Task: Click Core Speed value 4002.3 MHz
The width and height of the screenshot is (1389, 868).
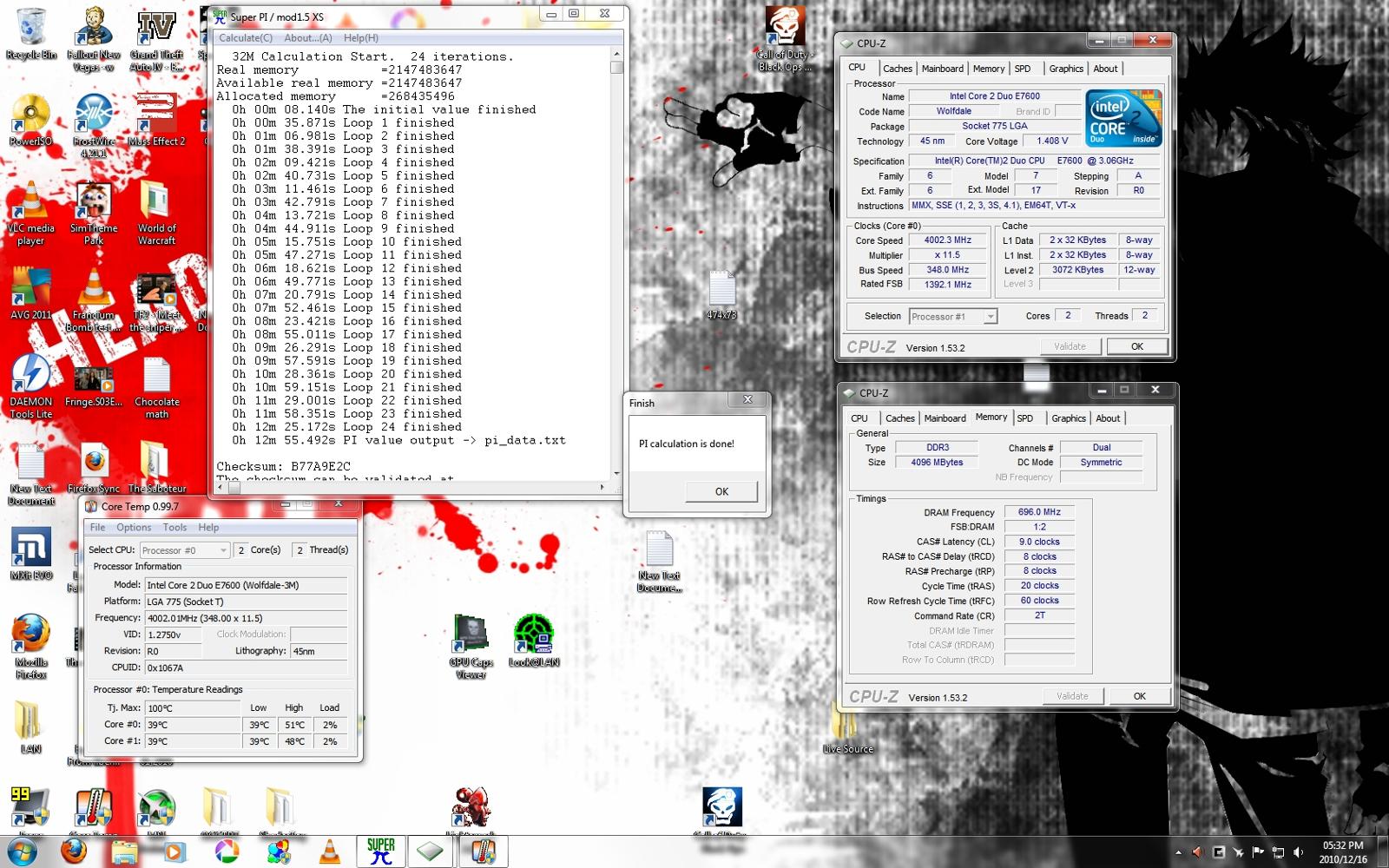Action: pos(948,240)
